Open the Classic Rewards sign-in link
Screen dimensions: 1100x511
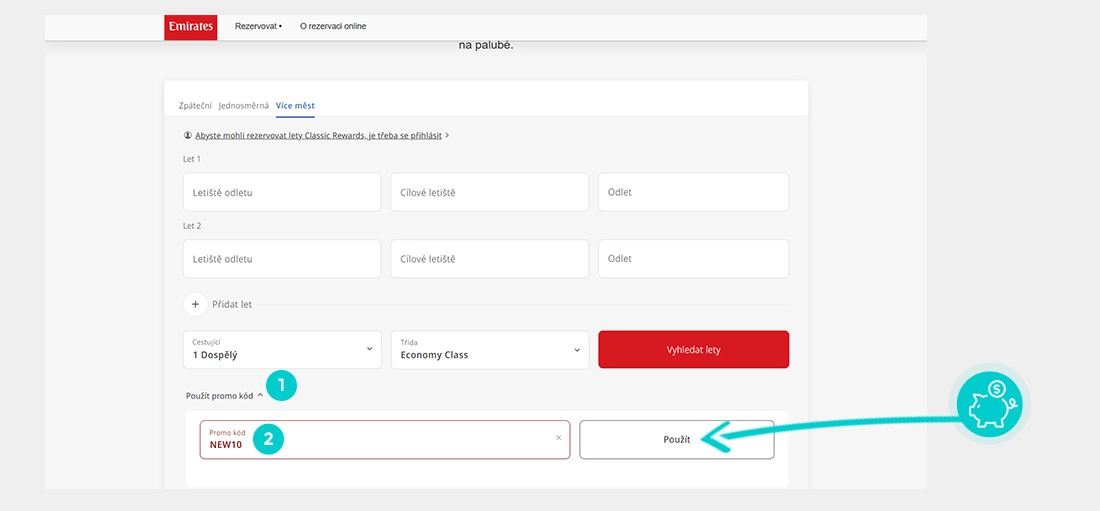pos(318,135)
